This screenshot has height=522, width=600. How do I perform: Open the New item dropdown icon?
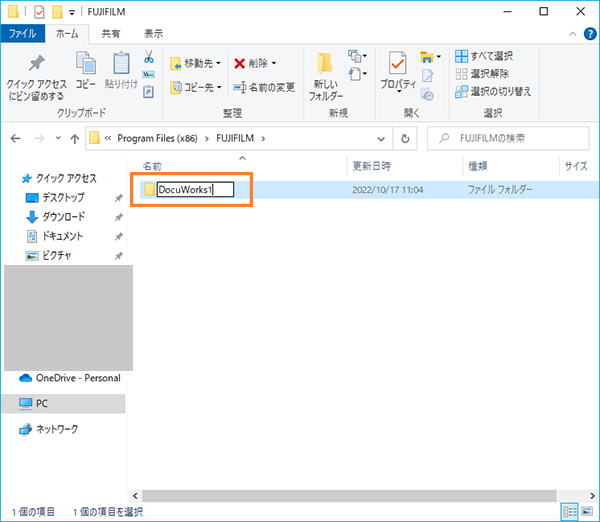(x=357, y=56)
